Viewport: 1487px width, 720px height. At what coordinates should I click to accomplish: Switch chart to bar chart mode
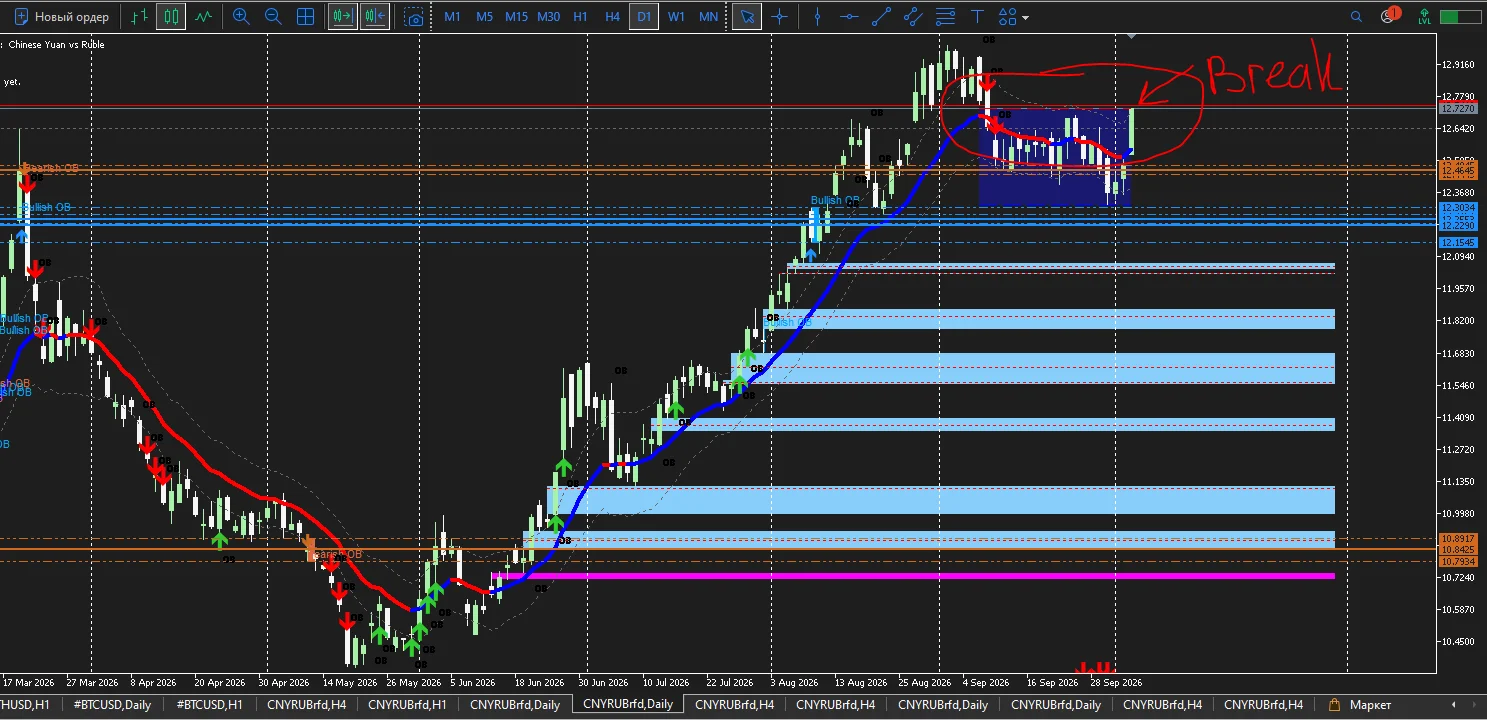139,17
